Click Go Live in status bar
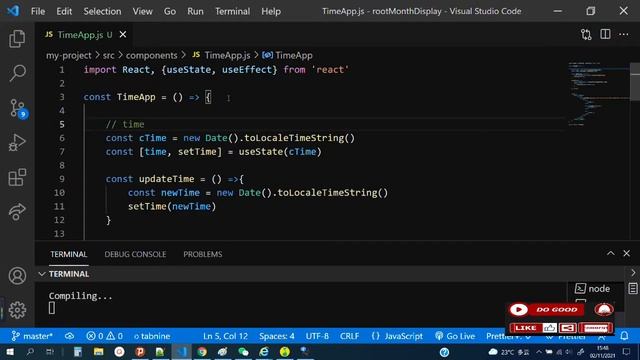Image resolution: width=640 pixels, height=360 pixels. click(x=455, y=336)
